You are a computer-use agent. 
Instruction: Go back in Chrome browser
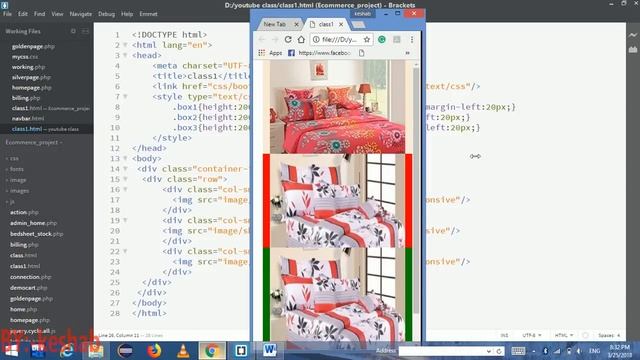[262, 40]
